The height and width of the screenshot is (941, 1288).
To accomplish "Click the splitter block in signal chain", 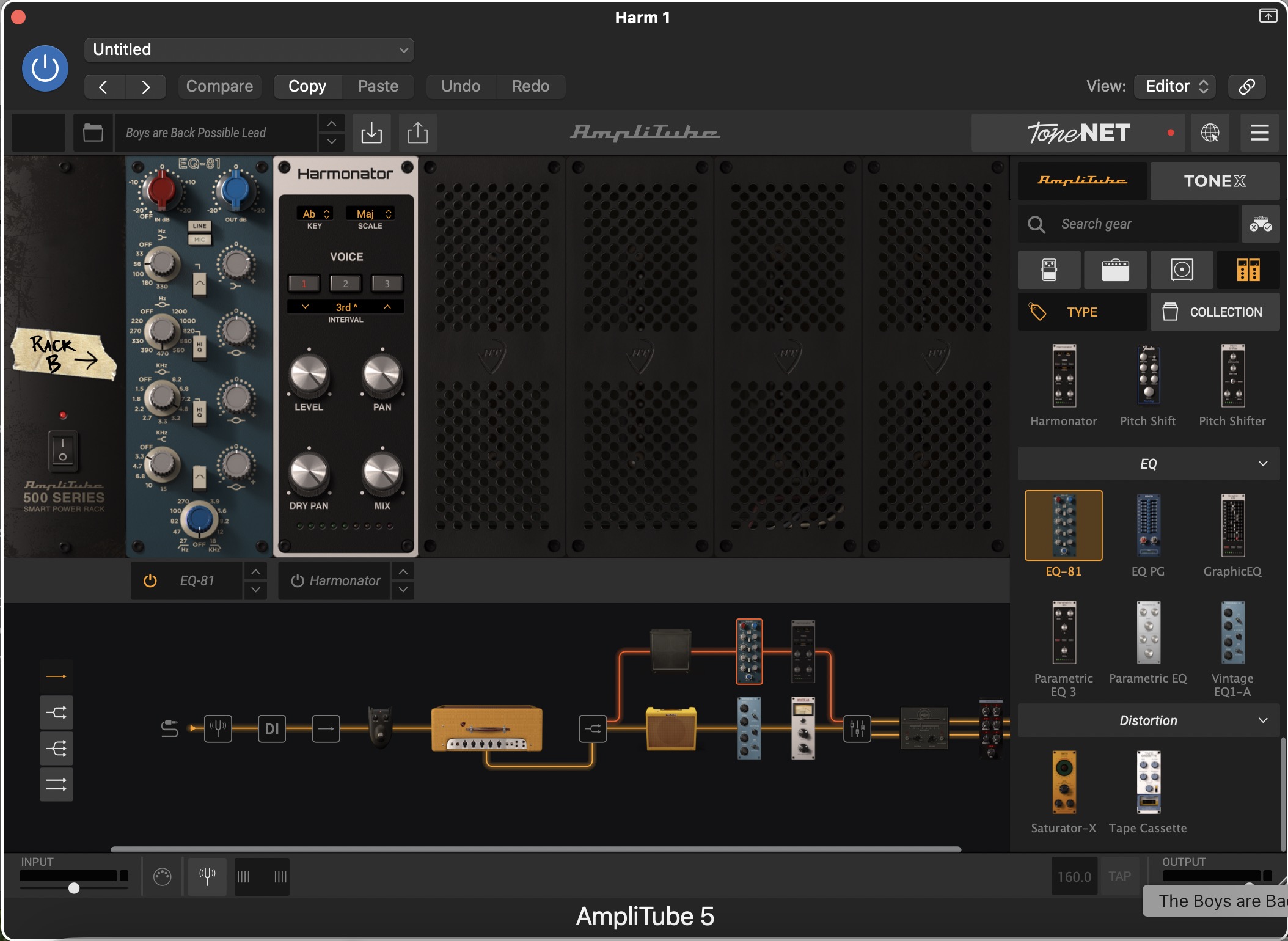I will point(593,728).
